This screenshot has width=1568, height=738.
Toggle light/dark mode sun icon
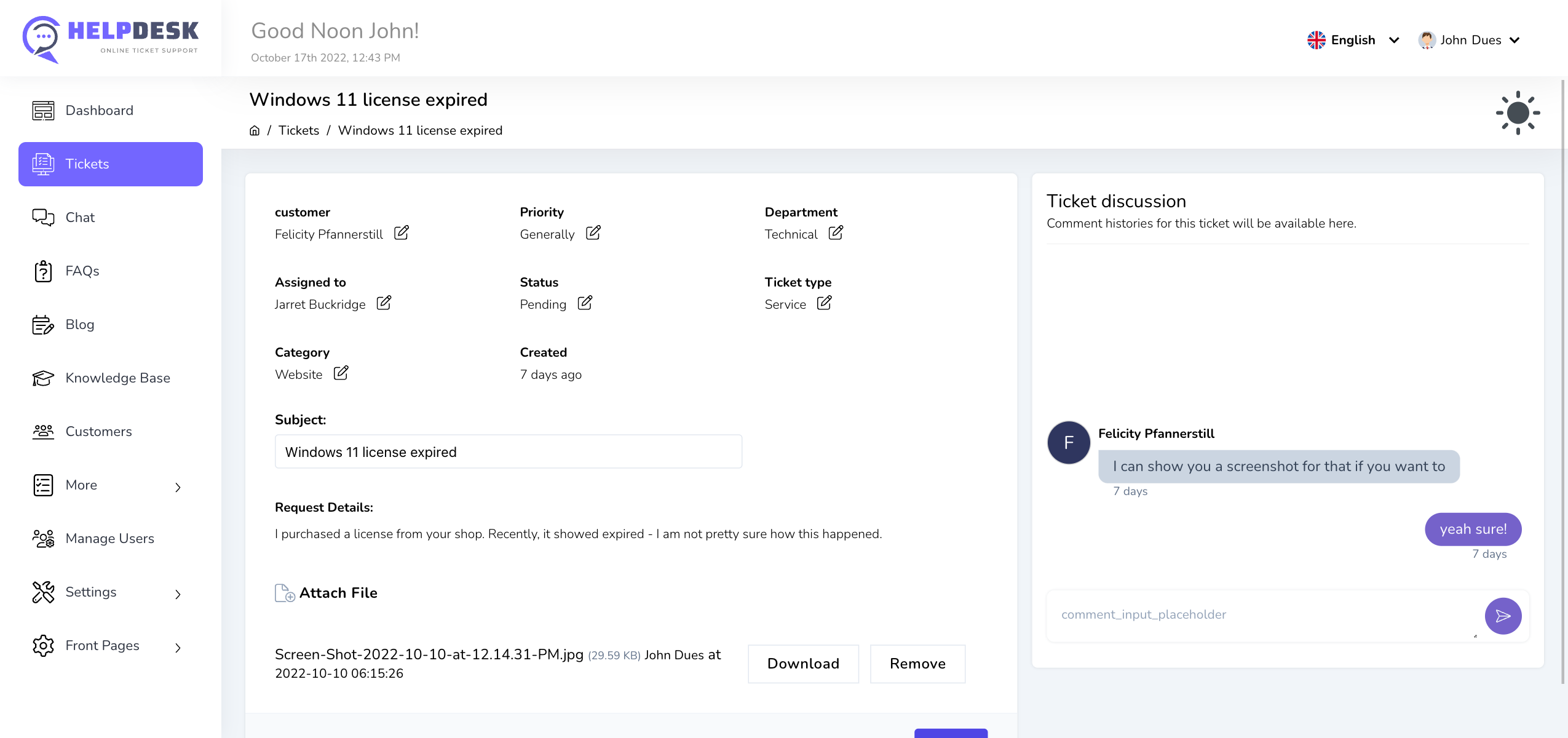1518,113
